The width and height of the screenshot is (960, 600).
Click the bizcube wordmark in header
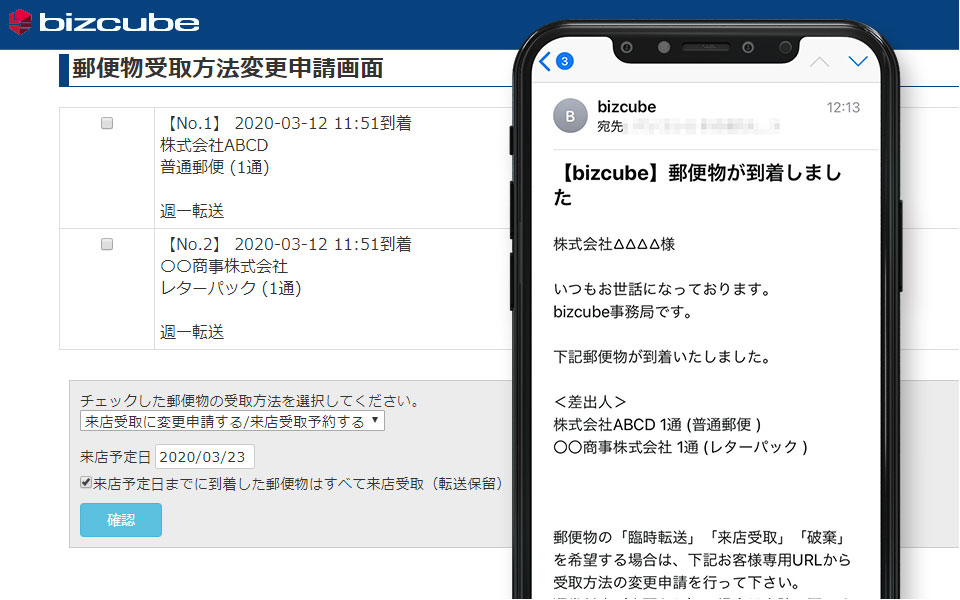tap(119, 23)
